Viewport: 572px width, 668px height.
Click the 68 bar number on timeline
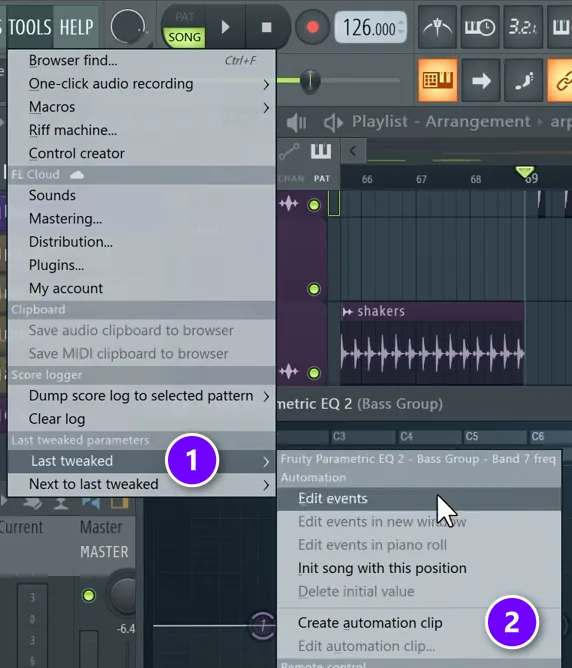[476, 179]
